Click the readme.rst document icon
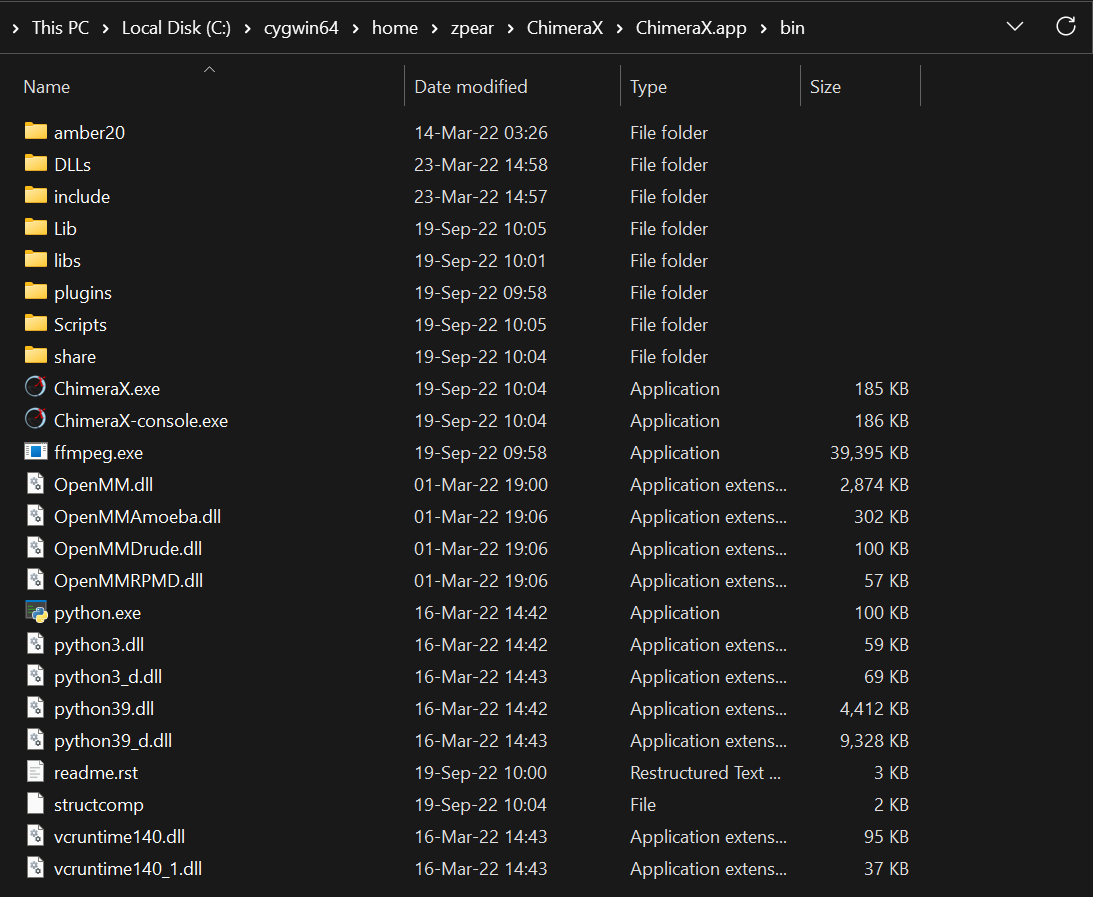Viewport: 1093px width, 897px height. point(36,772)
